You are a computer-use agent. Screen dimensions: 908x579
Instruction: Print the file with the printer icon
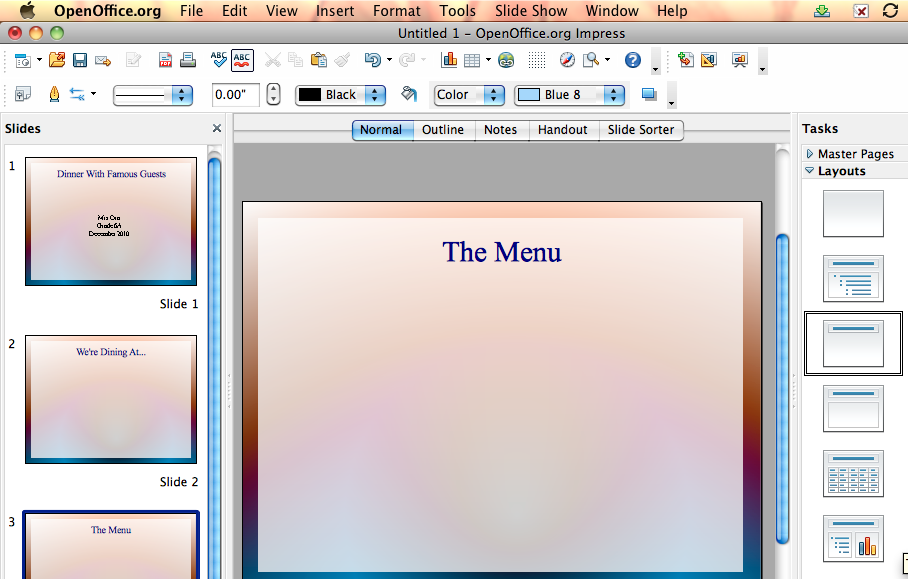pos(188,60)
